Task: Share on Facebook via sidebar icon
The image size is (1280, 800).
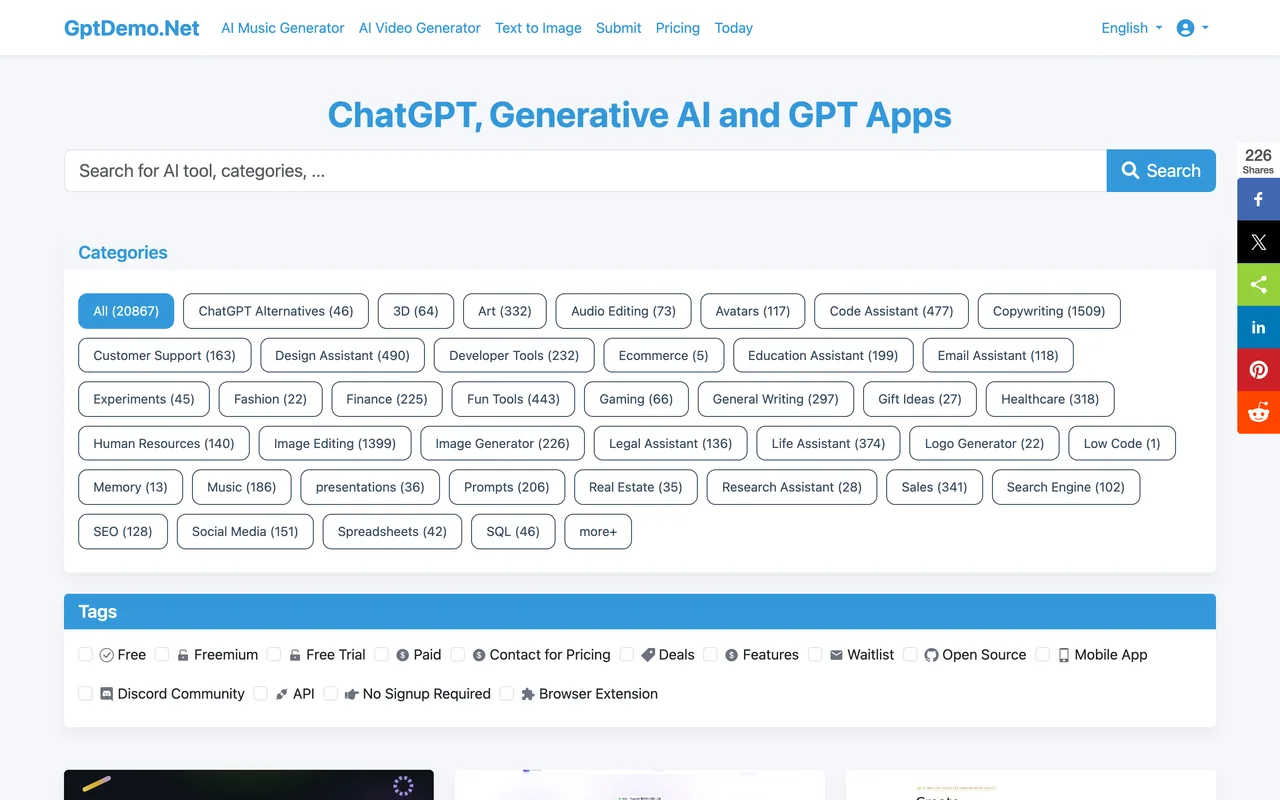Action: pos(1259,199)
